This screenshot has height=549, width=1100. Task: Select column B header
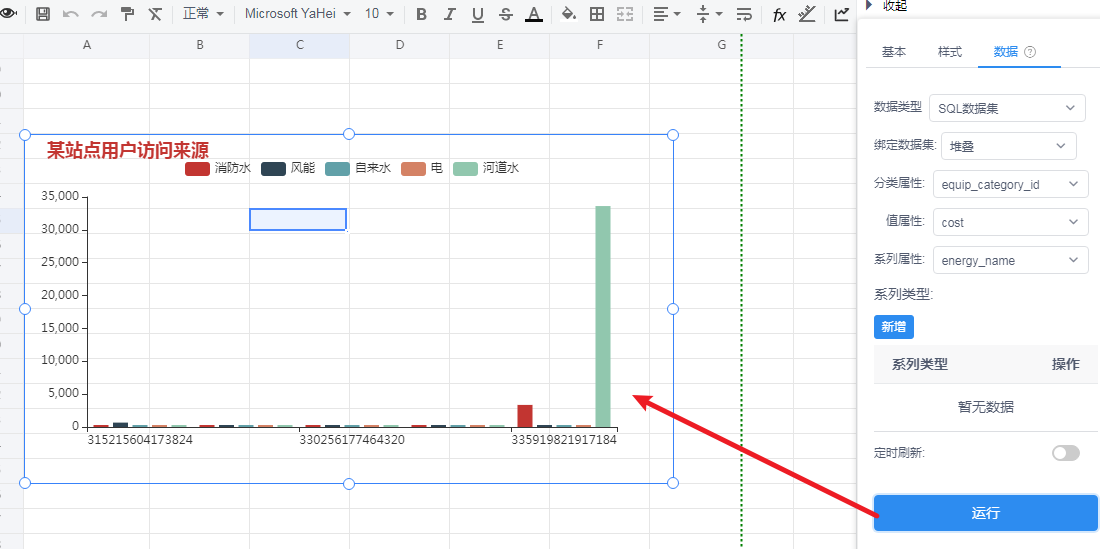[x=200, y=45]
